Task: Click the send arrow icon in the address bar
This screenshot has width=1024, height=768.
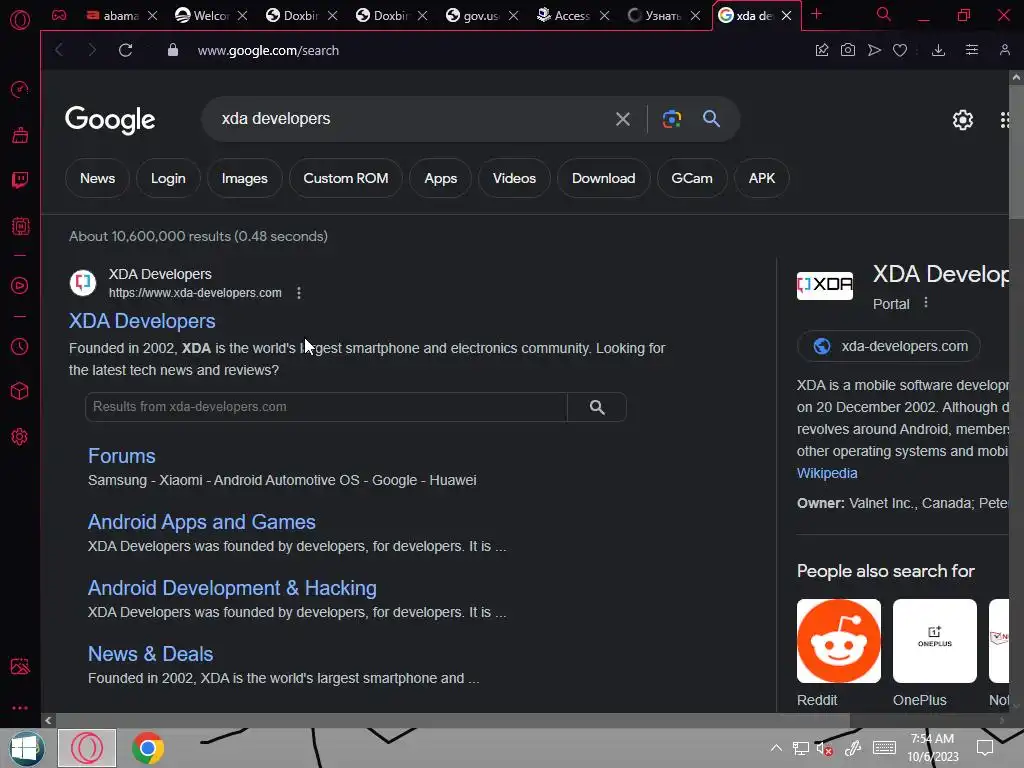Action: click(874, 50)
